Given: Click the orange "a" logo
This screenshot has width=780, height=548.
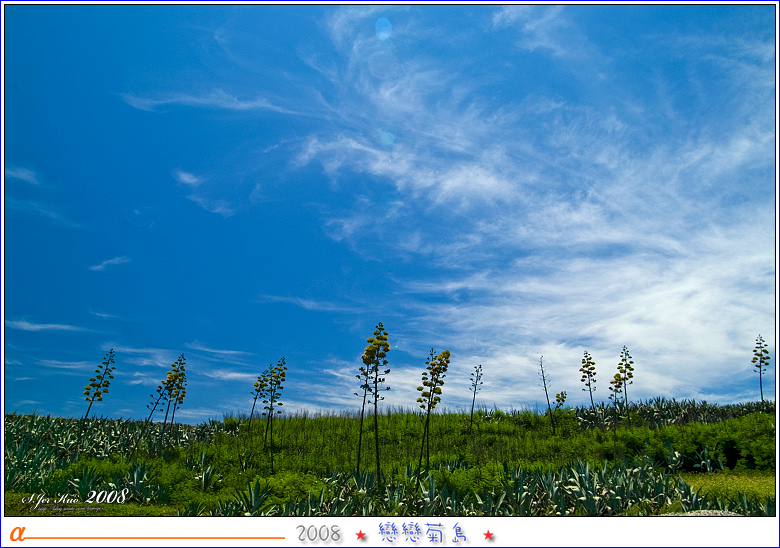Looking at the screenshot, I should 17,533.
